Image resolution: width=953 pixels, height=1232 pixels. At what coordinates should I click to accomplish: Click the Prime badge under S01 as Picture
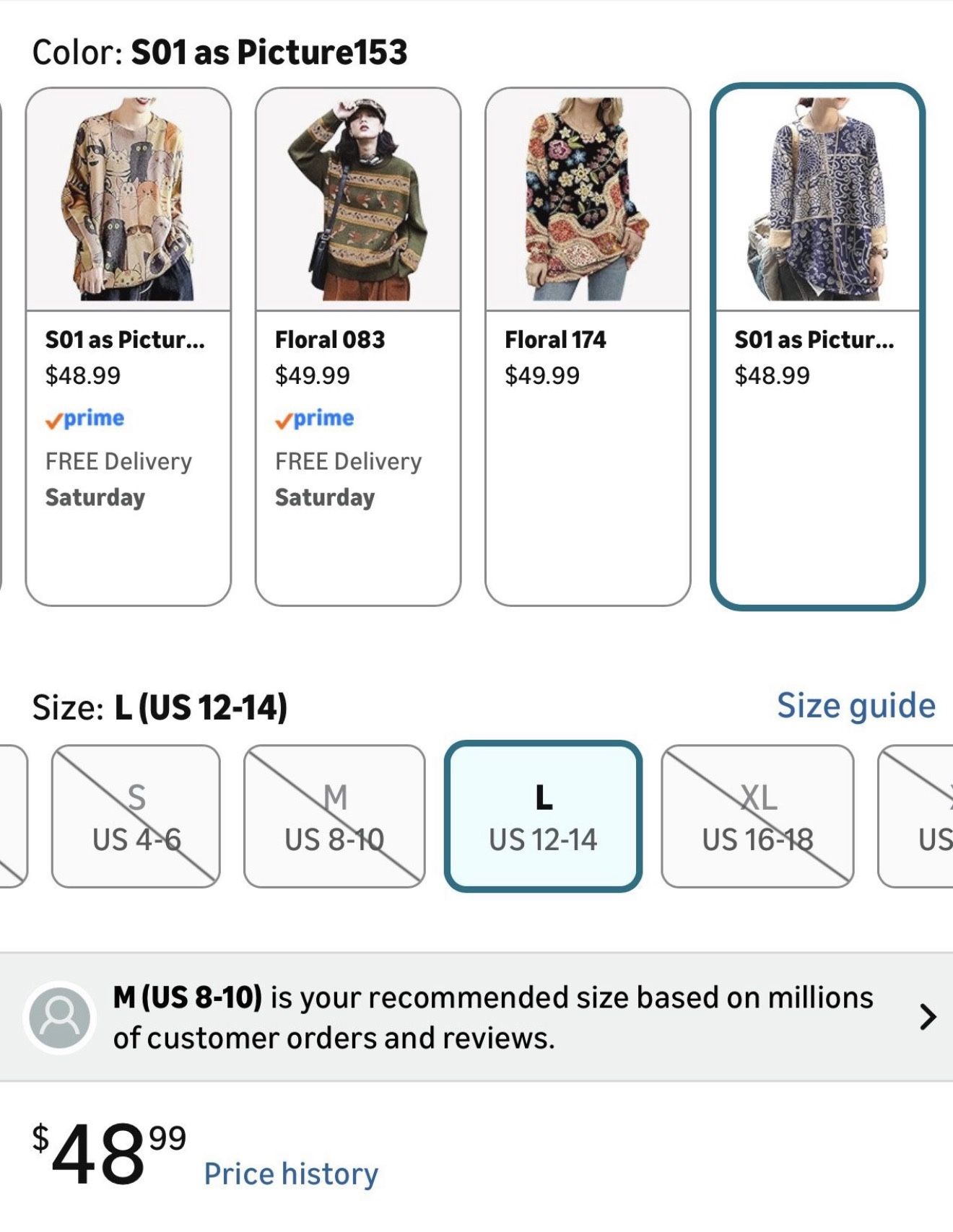[84, 417]
